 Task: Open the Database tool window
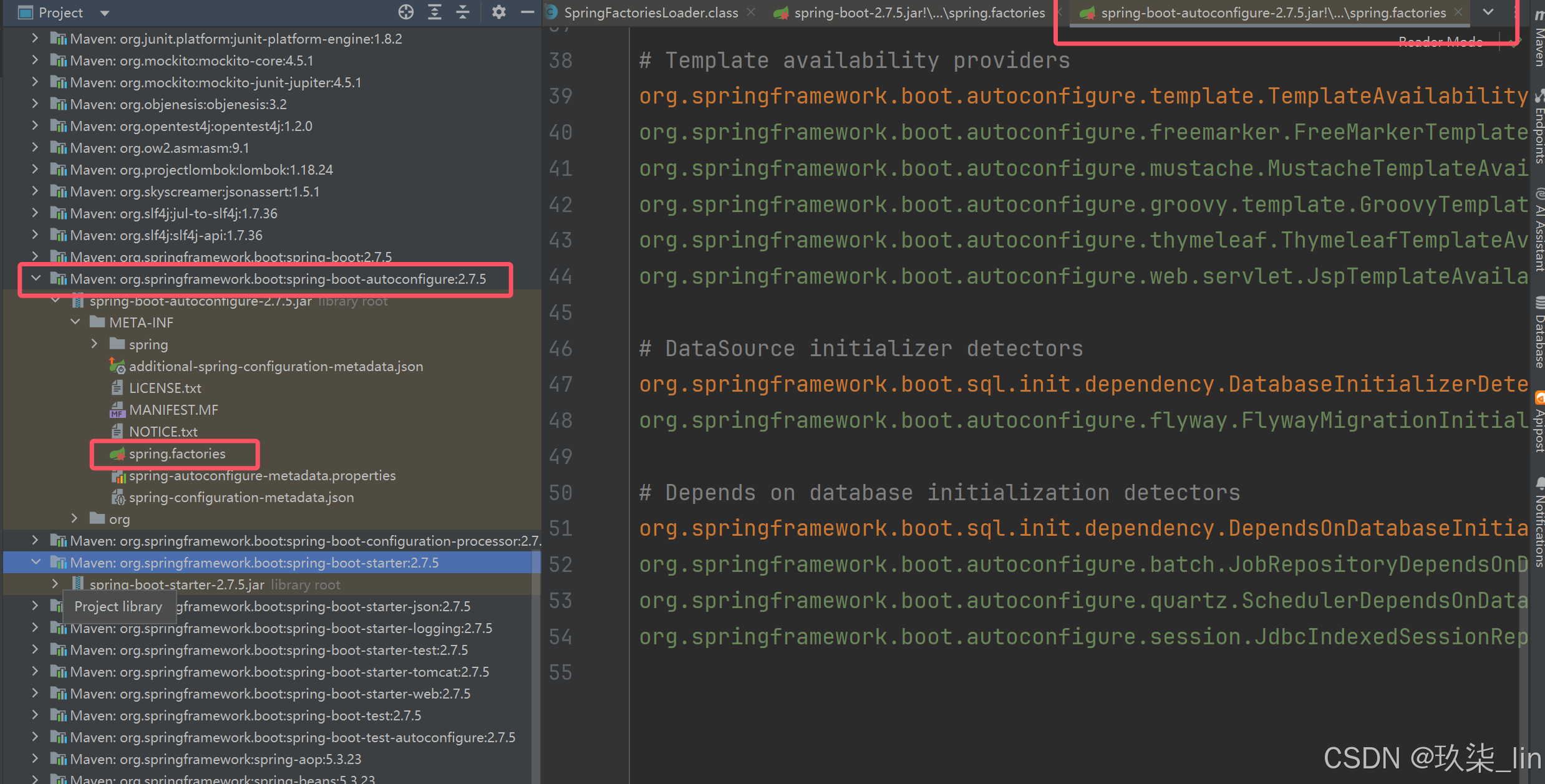1539,333
